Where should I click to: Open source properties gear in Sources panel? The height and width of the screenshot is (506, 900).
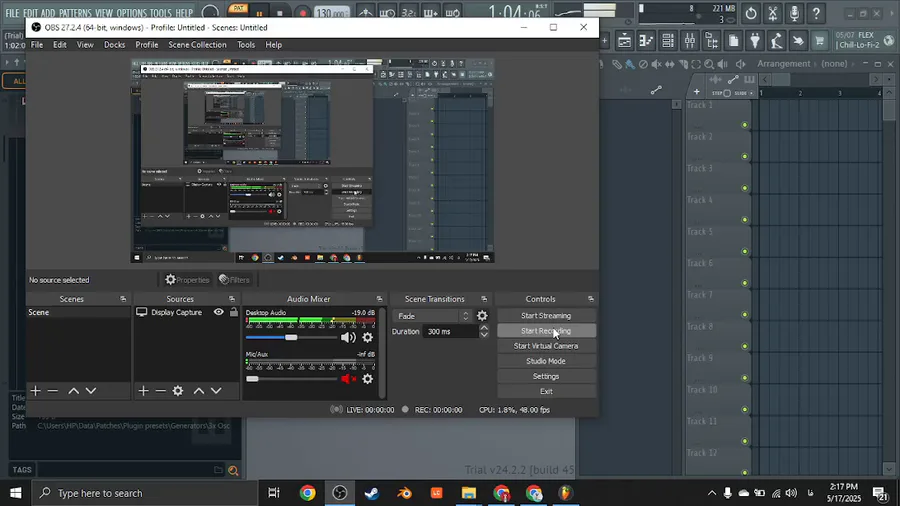[178, 391]
